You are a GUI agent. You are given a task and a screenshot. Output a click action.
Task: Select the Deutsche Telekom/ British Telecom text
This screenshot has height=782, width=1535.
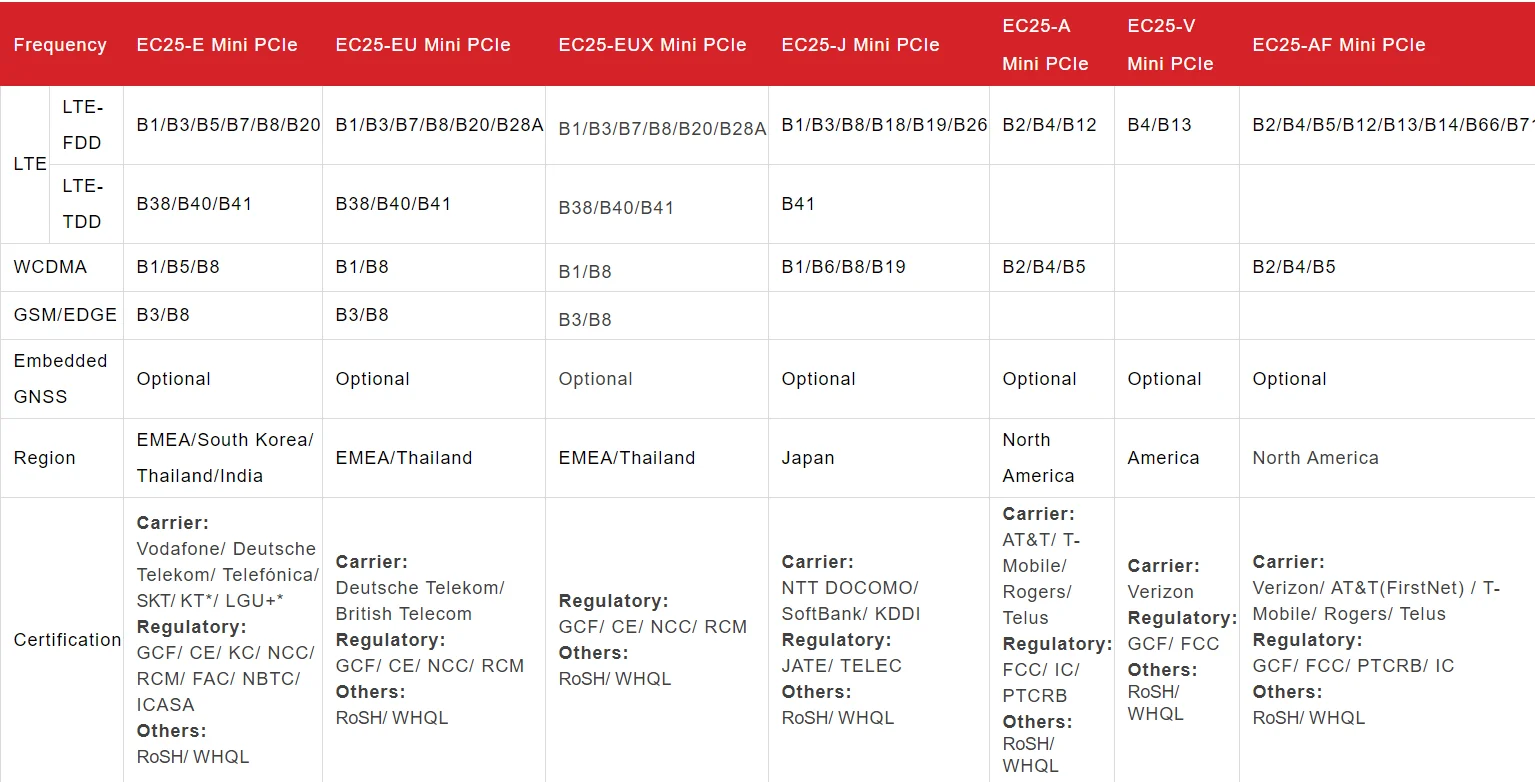click(x=420, y=601)
